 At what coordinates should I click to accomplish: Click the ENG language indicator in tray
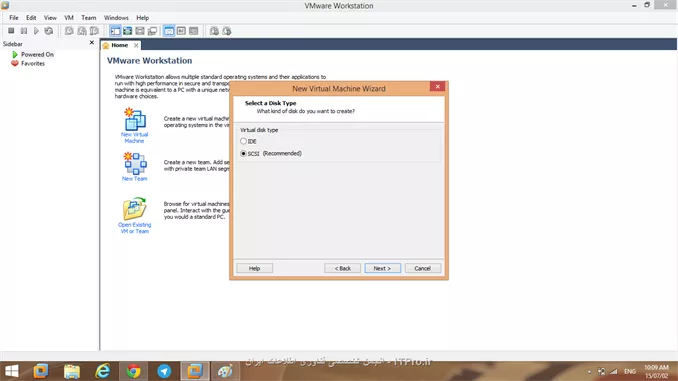point(630,371)
